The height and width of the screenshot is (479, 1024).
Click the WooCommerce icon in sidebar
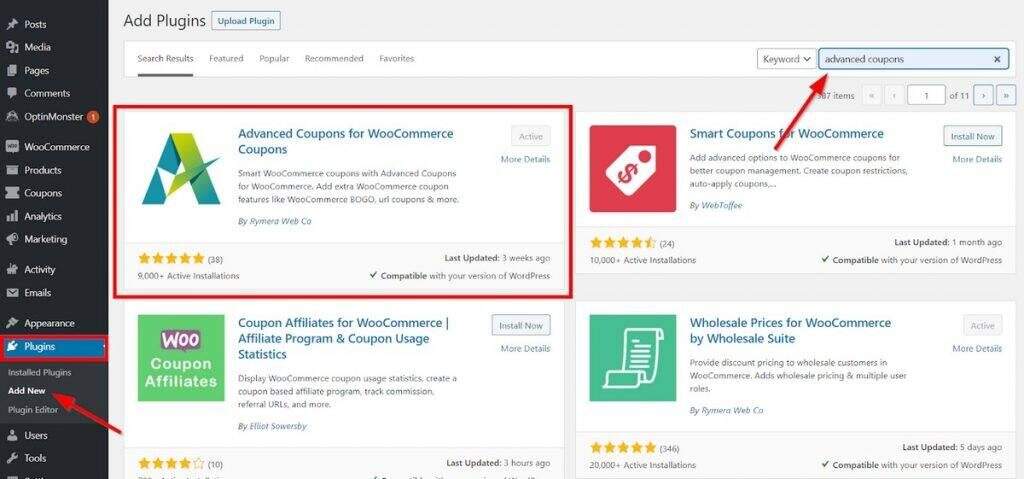point(12,147)
